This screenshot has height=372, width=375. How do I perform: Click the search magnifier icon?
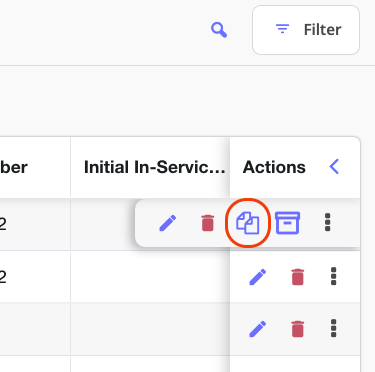[x=219, y=30]
